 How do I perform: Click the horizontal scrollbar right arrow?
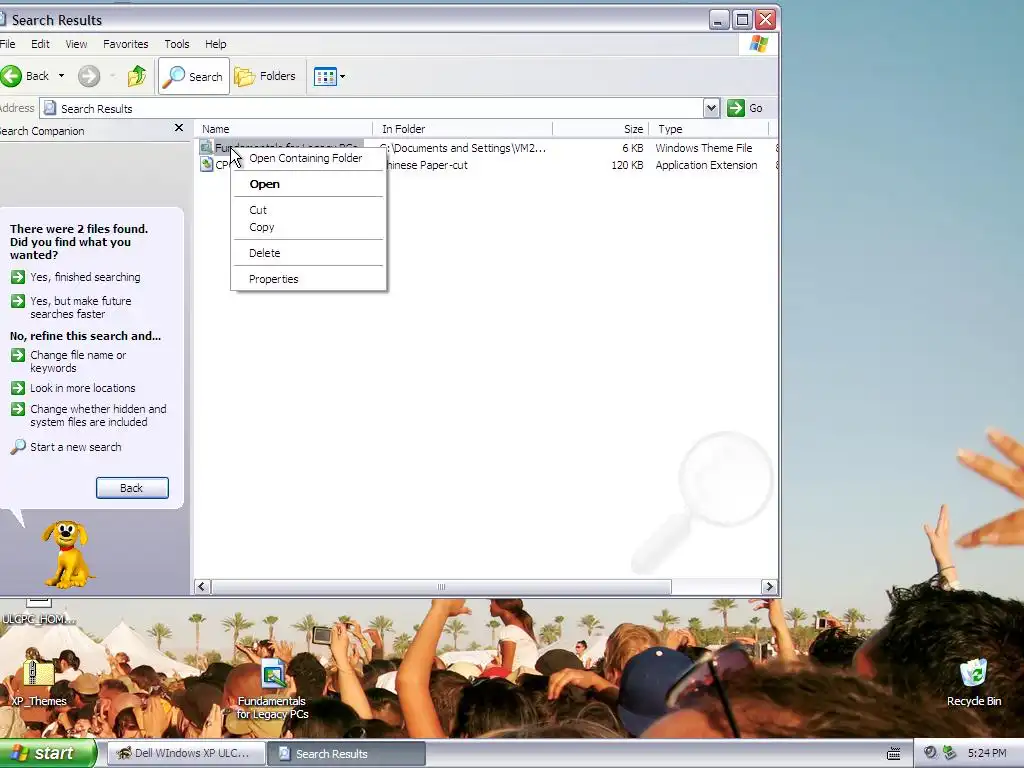tap(769, 586)
